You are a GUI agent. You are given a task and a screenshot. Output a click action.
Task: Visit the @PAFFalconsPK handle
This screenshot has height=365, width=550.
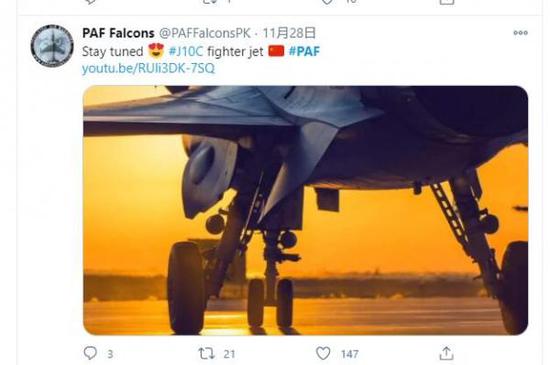pos(205,33)
